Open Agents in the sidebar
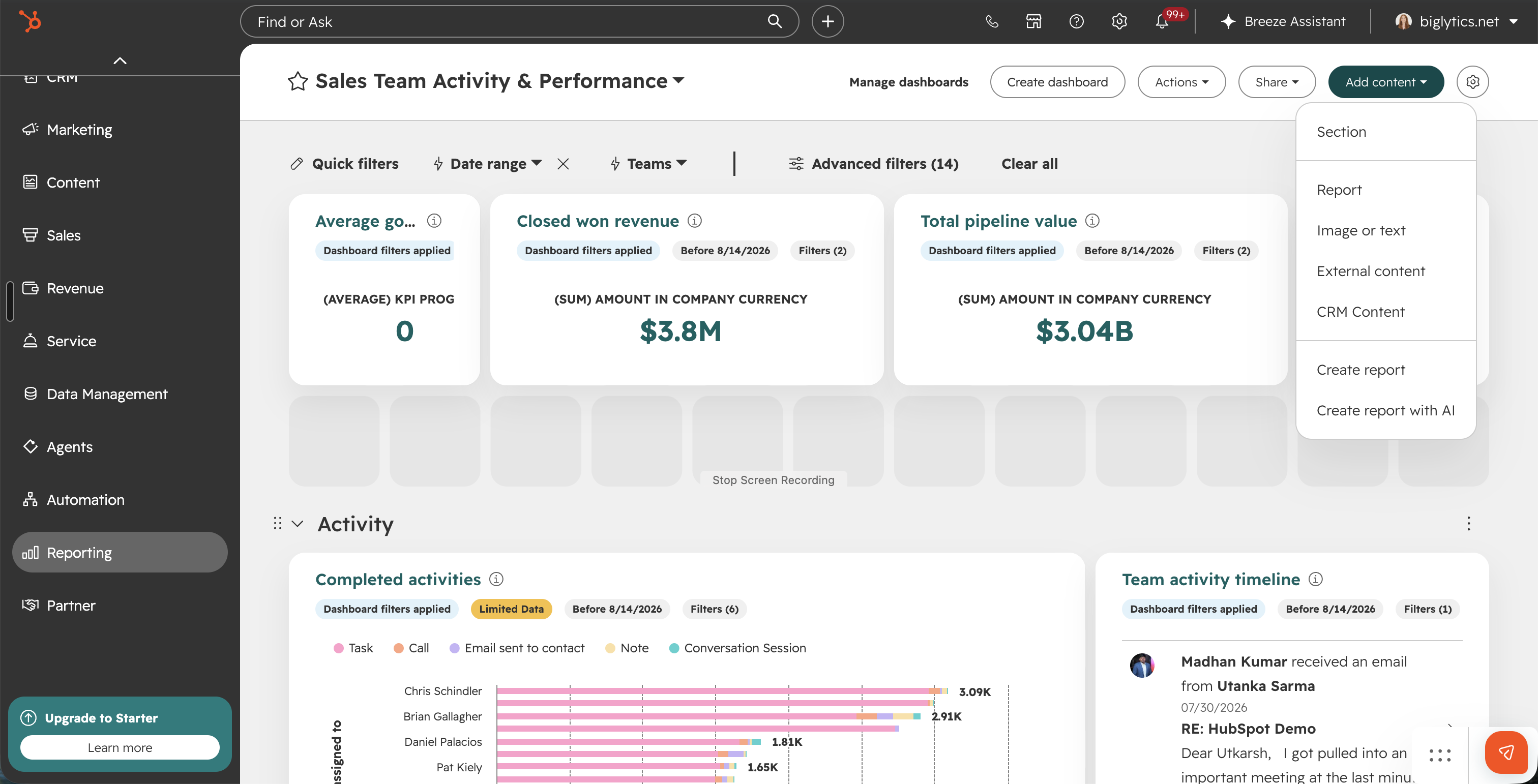 pyautogui.click(x=120, y=447)
